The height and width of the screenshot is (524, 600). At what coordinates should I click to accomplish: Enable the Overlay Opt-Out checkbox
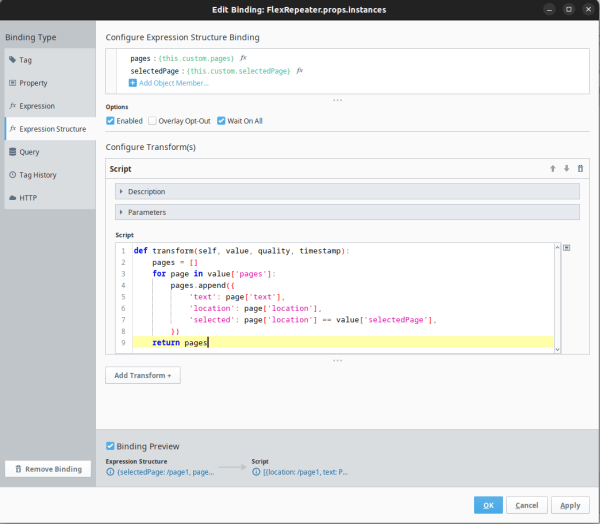153,121
